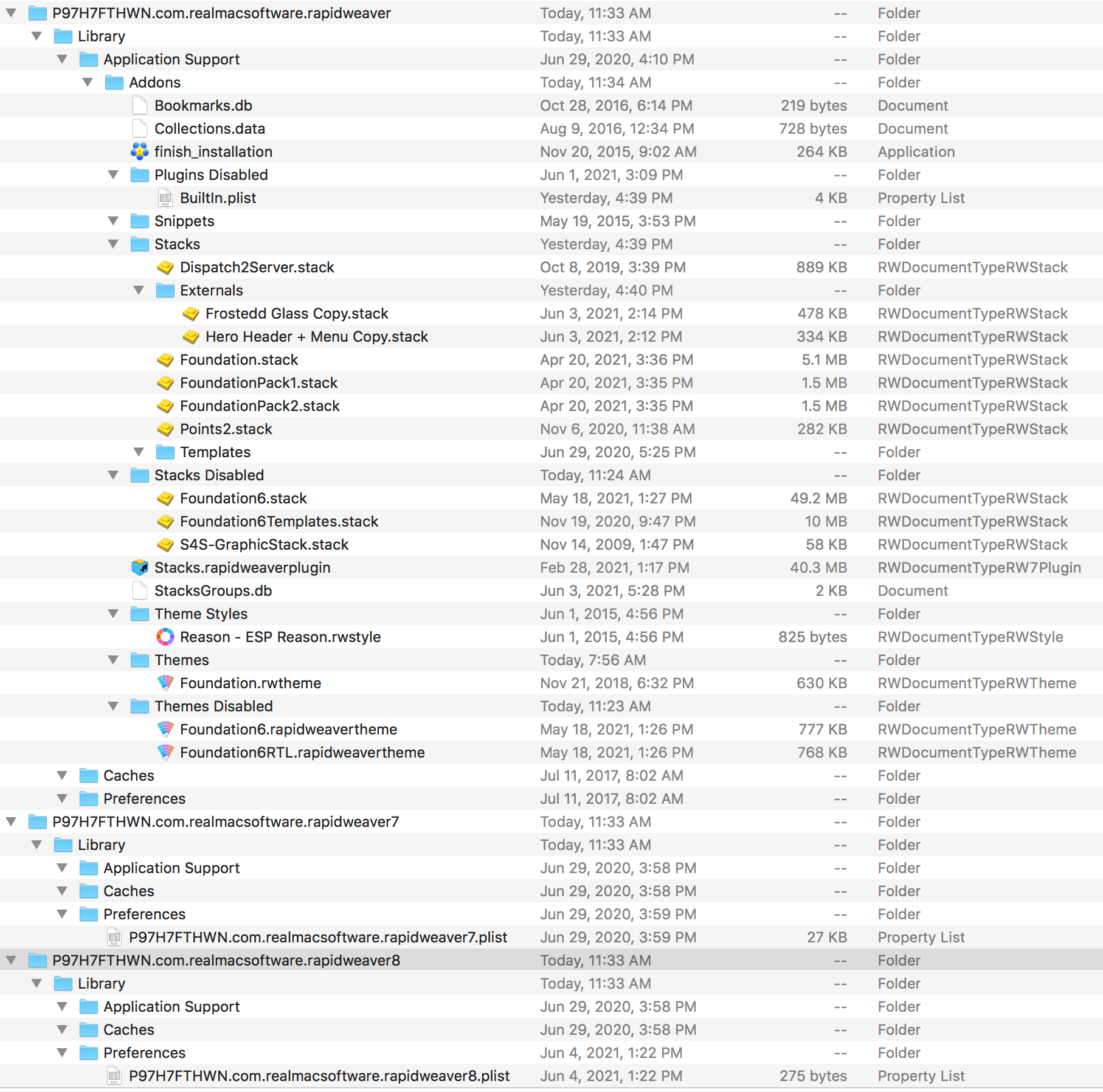This screenshot has width=1103, height=1092.
Task: Collapse the selected rapidweaver8 folder triangle
Action: click(11, 960)
